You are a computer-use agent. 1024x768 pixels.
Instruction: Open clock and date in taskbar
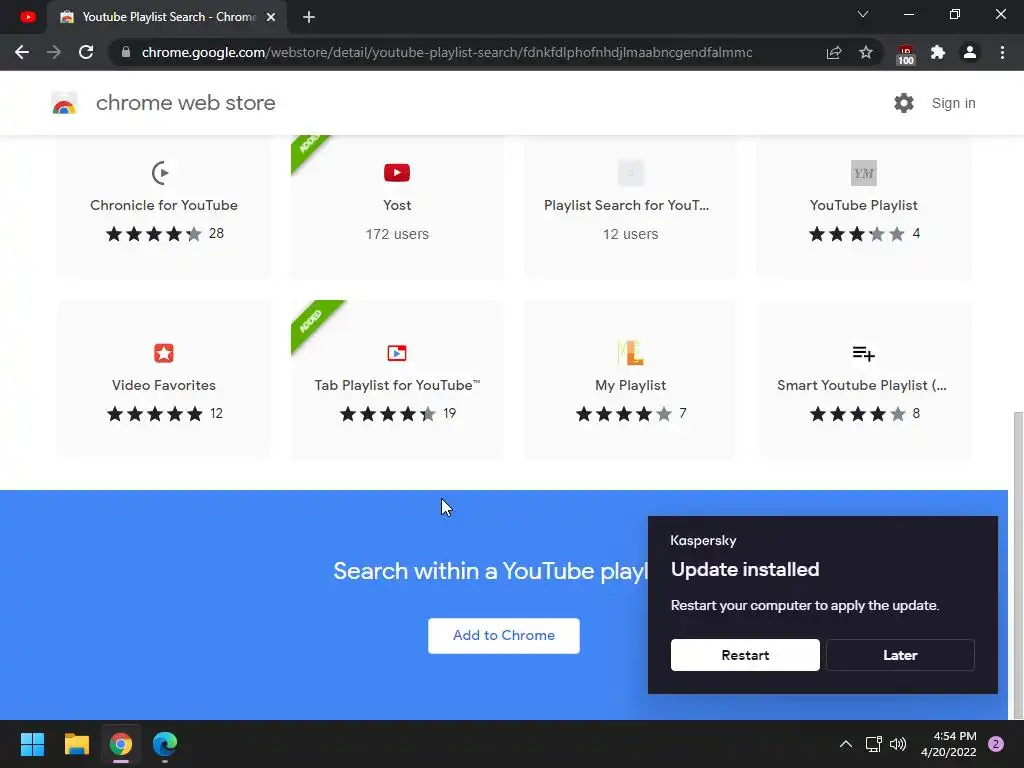pyautogui.click(x=948, y=744)
